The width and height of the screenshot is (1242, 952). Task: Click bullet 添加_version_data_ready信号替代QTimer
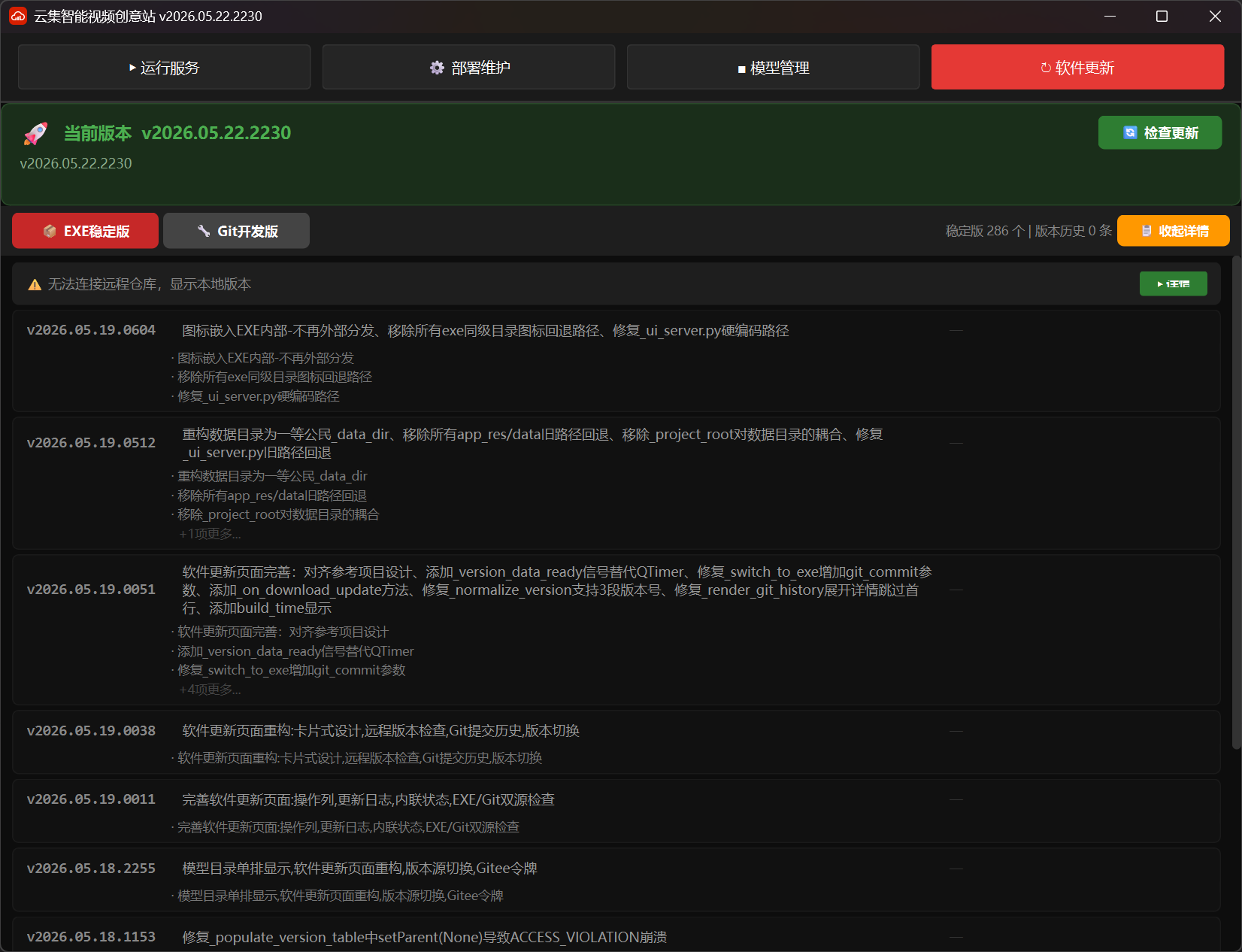295,651
